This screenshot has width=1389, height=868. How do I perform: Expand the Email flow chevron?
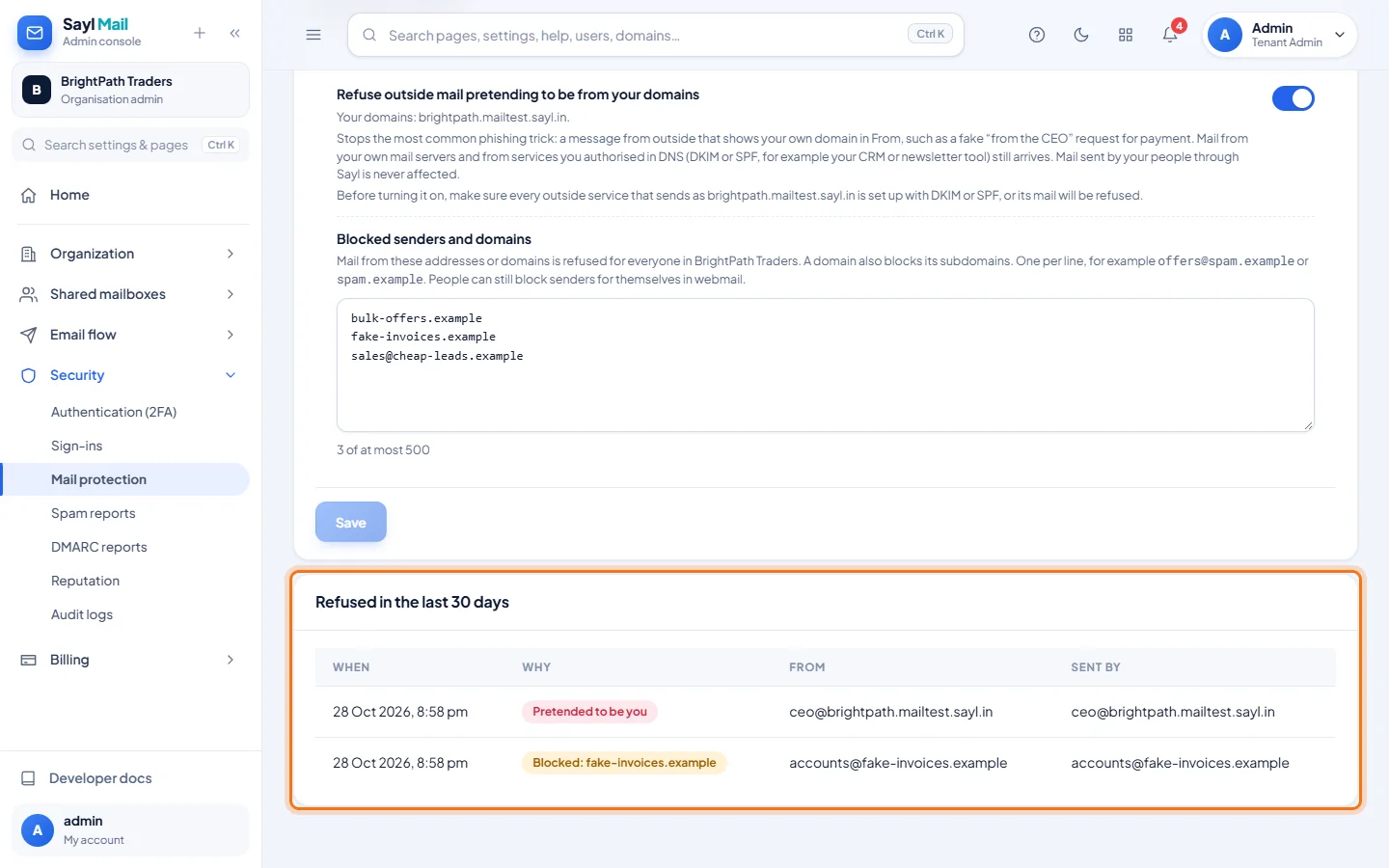point(231,335)
